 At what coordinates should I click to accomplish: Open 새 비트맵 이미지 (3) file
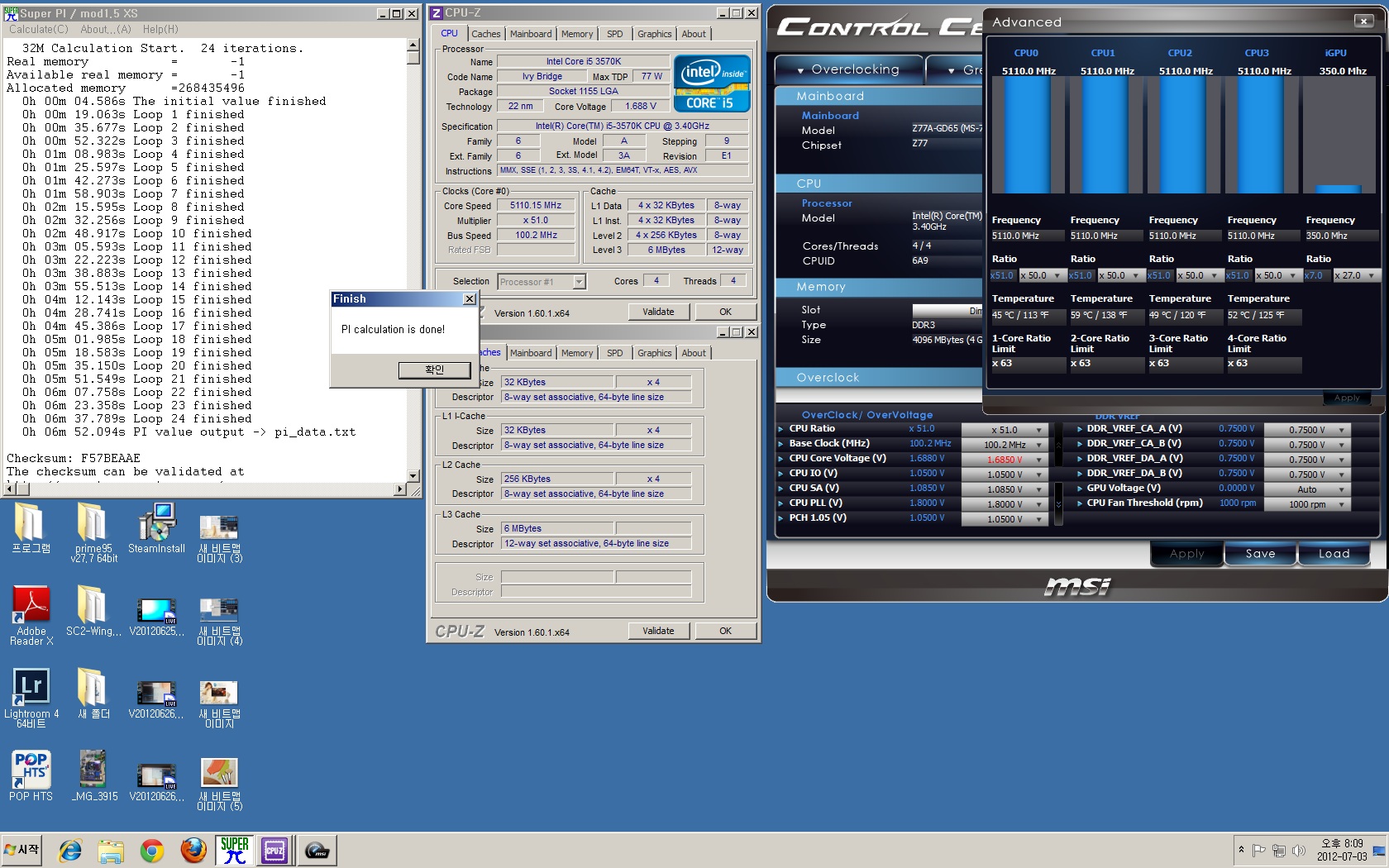point(219,537)
